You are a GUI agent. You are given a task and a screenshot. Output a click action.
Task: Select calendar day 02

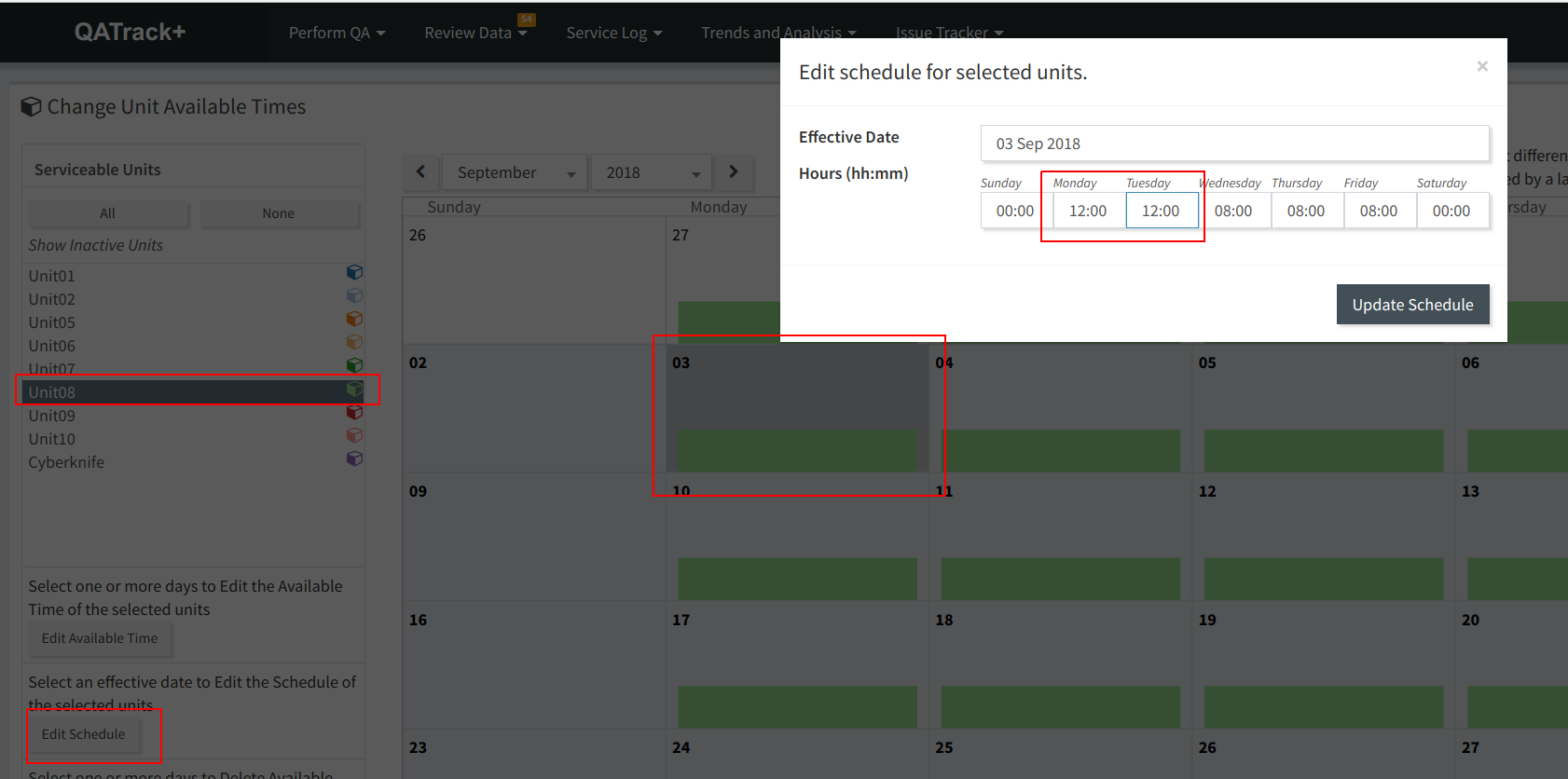point(534,408)
